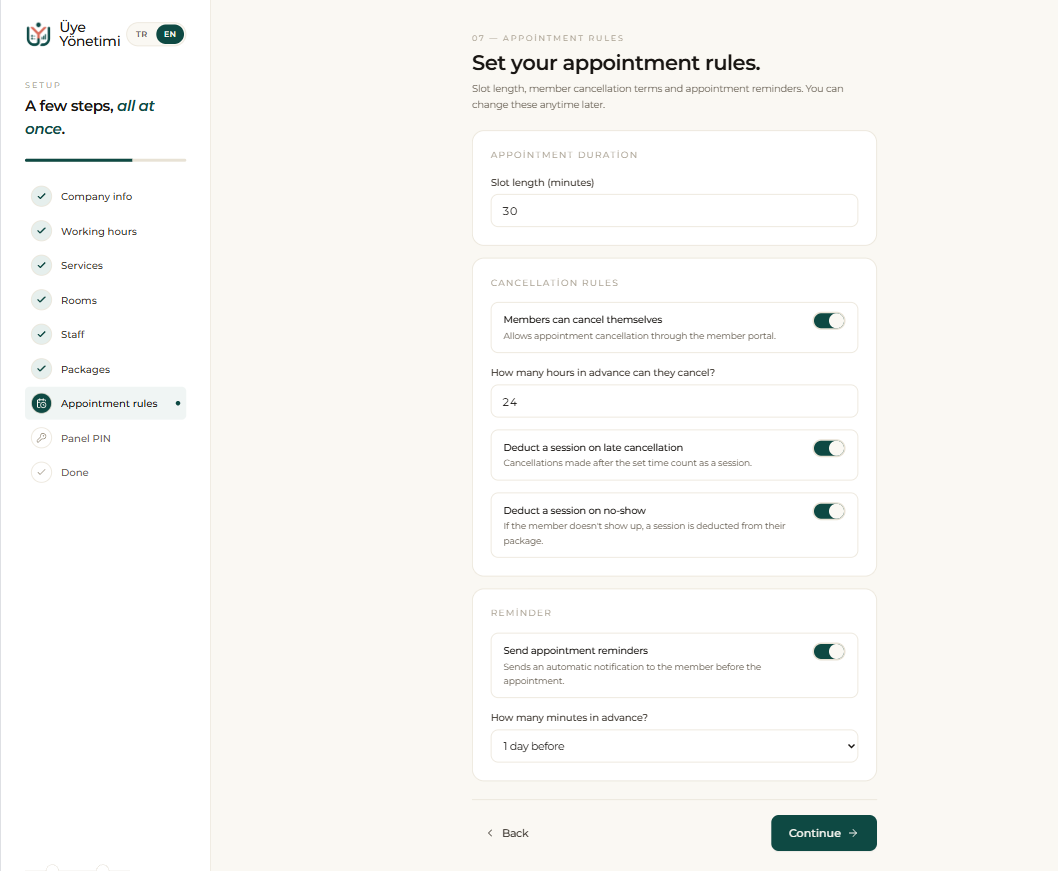Click the Appointment rules calendar icon
This screenshot has width=1058, height=871.
point(41,403)
